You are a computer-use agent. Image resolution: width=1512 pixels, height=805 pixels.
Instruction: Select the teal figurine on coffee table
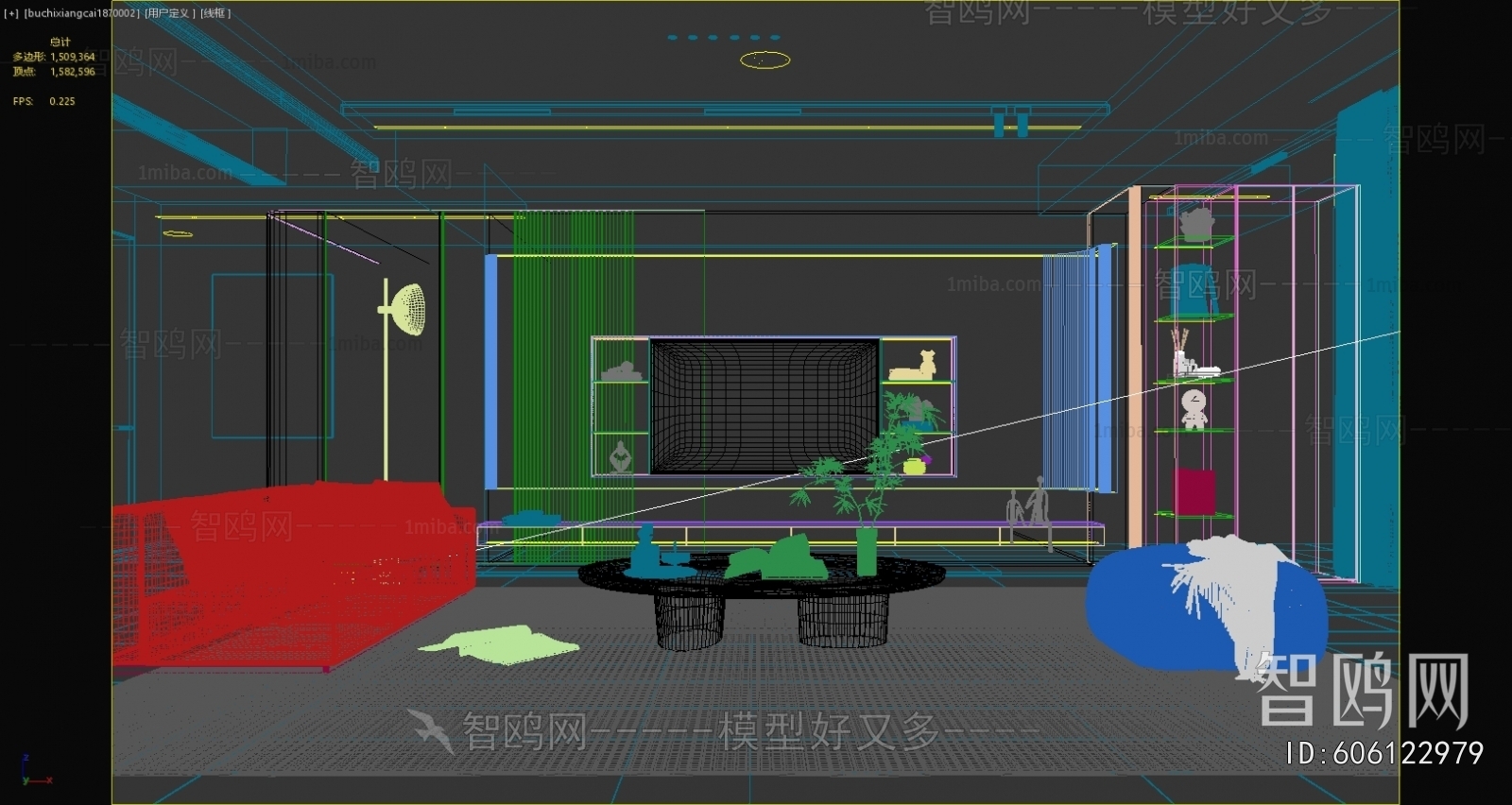[646, 554]
